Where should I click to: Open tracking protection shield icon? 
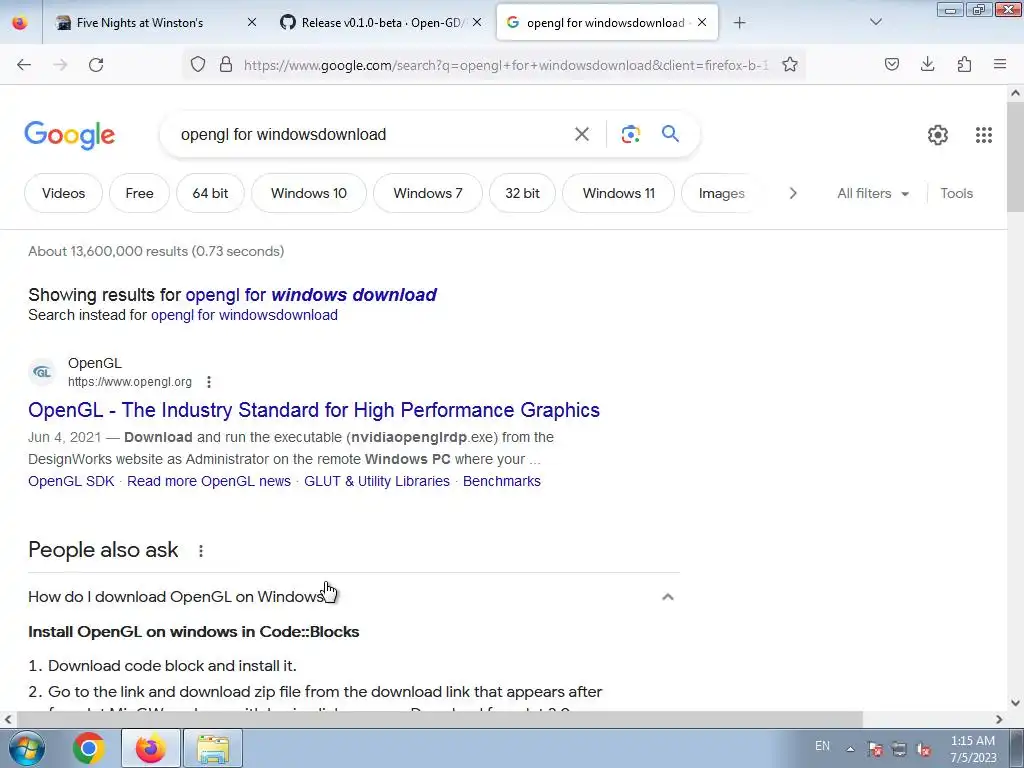coord(198,64)
